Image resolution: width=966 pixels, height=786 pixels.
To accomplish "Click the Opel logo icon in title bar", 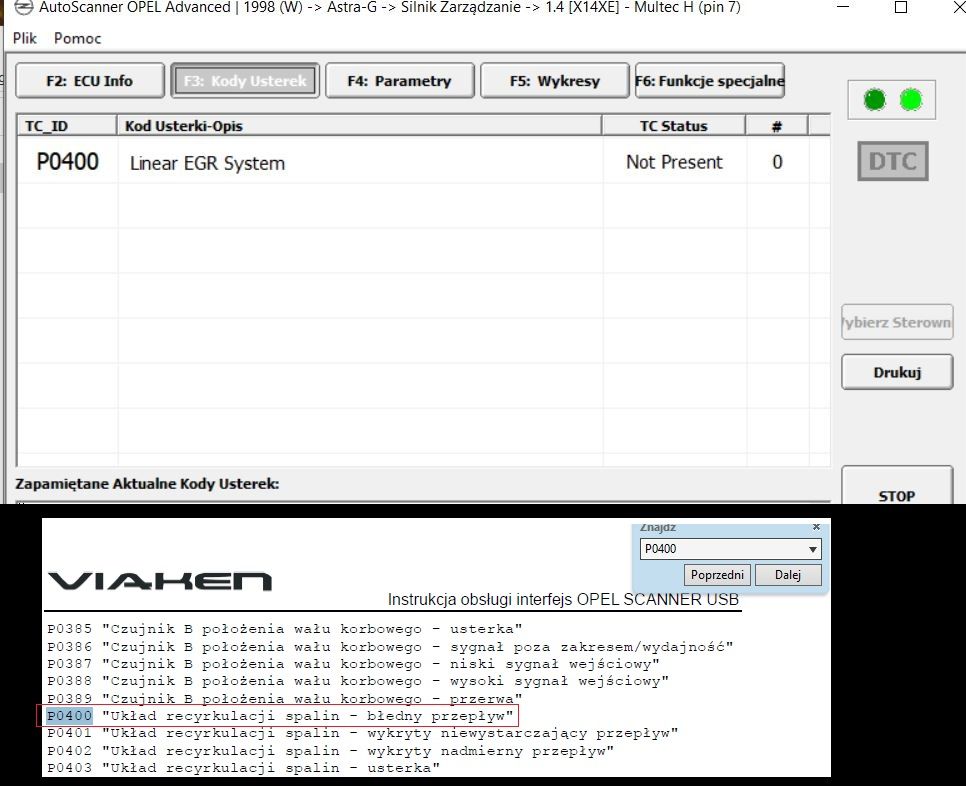I will (23, 7).
